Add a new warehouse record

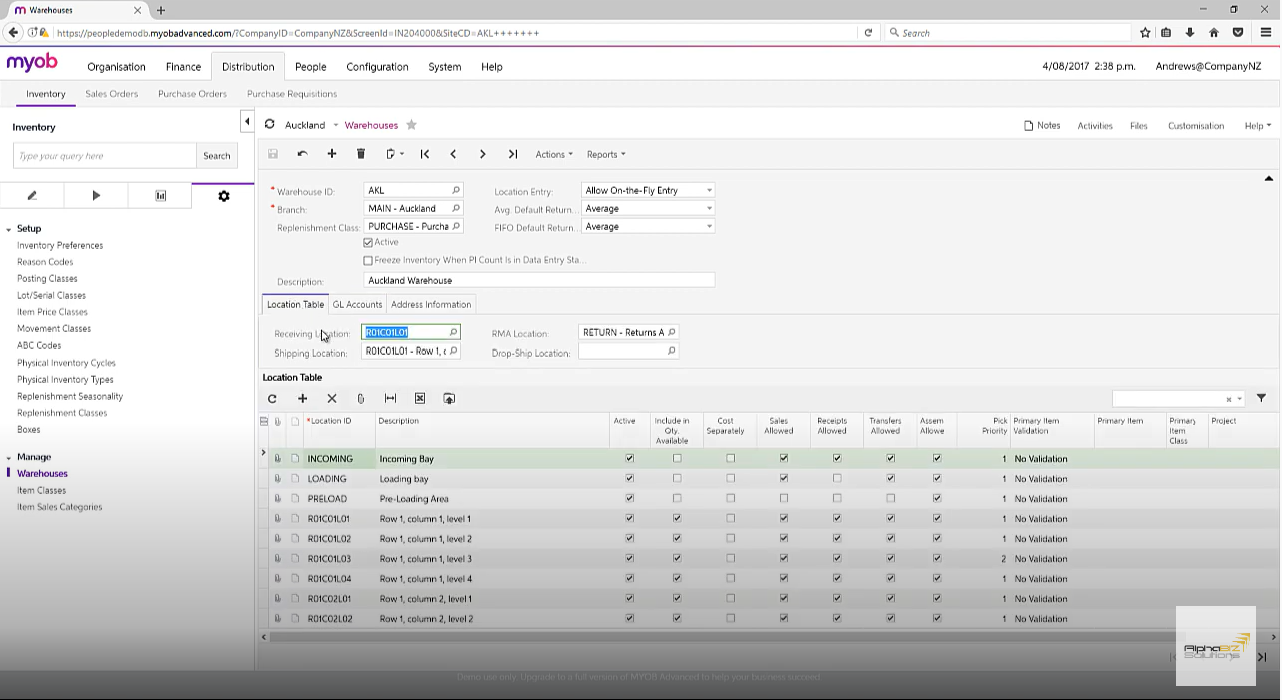[x=332, y=154]
